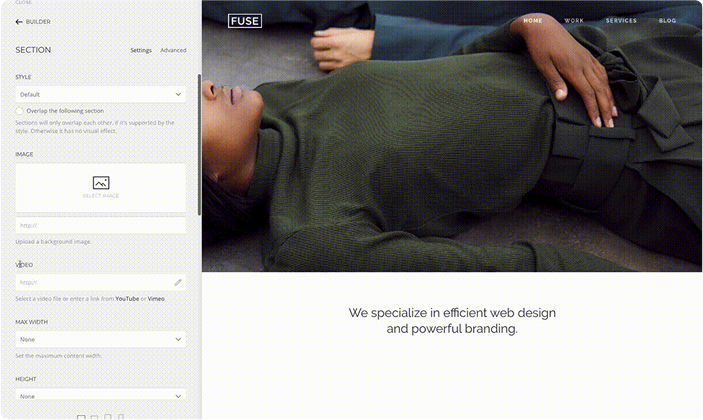The image size is (703, 420).
Task: Switch preview to phone portrait icon
Action: coord(121,417)
